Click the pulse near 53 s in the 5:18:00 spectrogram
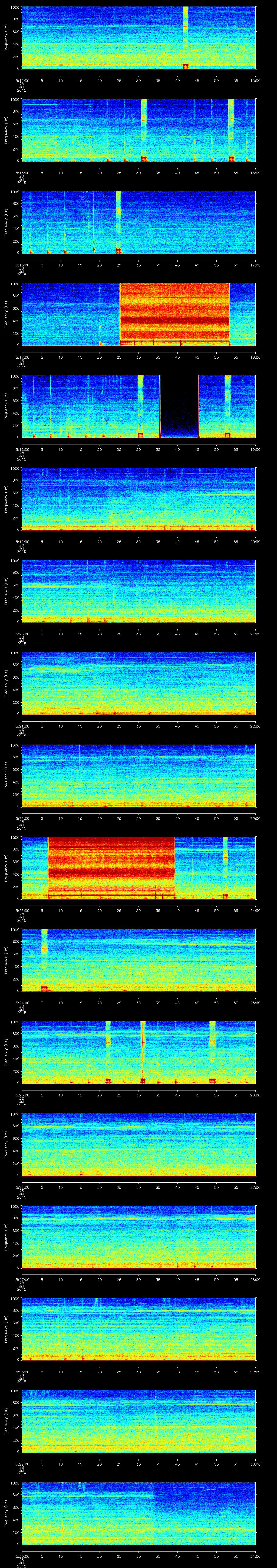 (228, 407)
